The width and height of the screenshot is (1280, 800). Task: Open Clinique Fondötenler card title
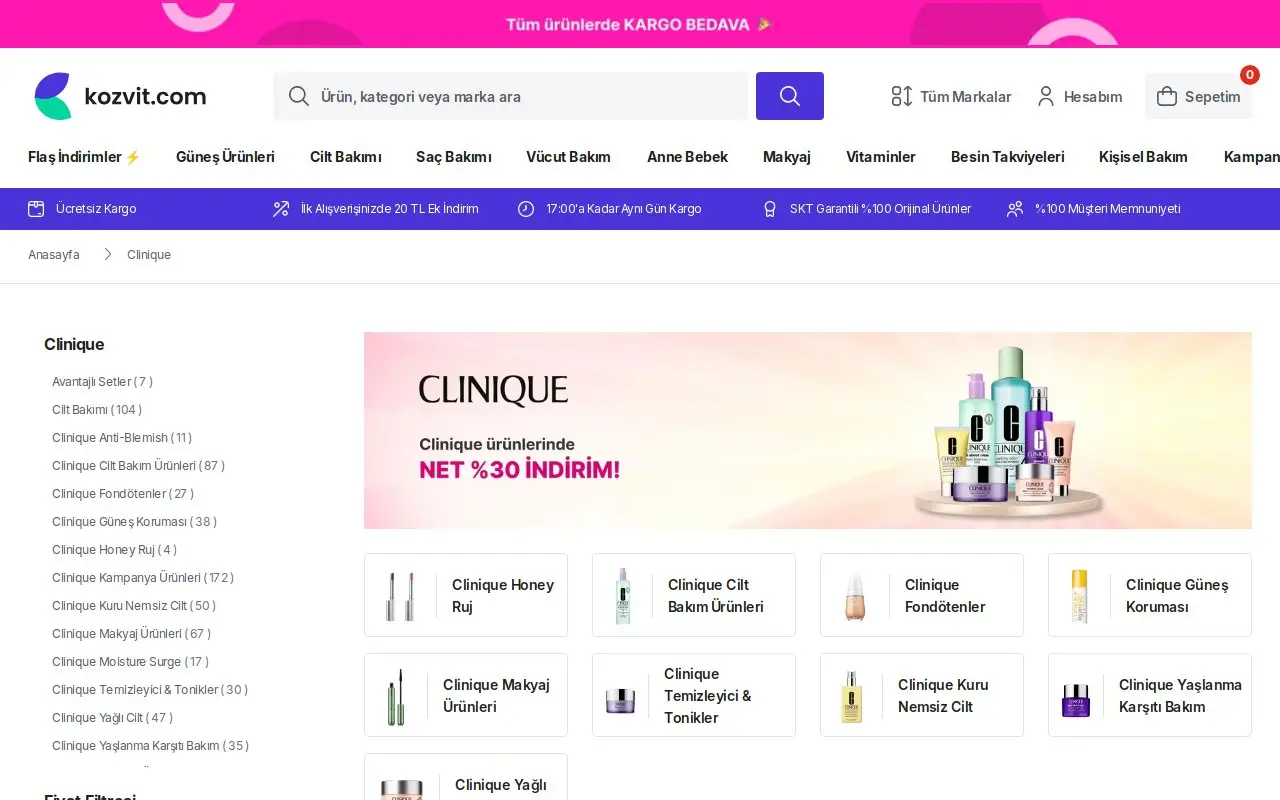click(x=945, y=595)
